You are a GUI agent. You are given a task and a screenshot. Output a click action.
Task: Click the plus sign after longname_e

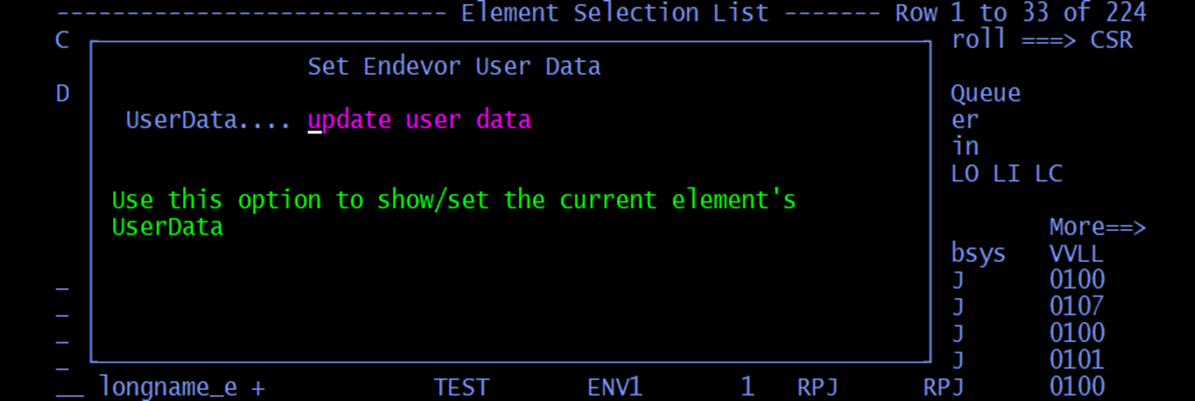[x=258, y=387]
